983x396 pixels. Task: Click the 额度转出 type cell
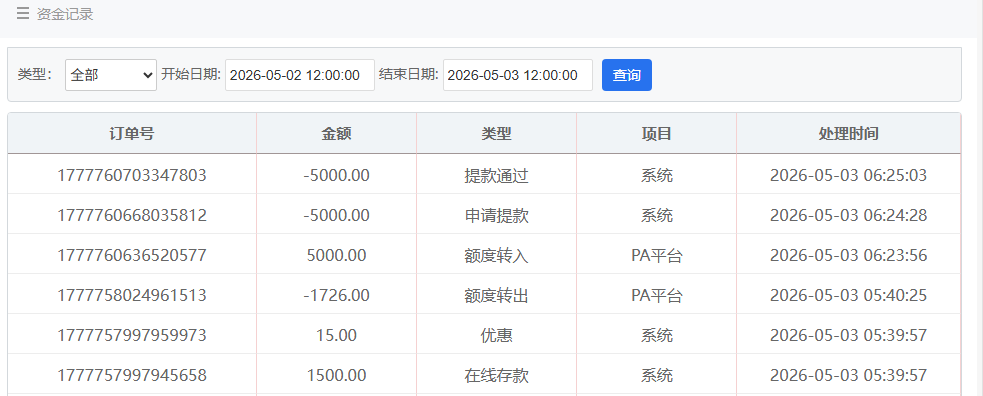coord(497,295)
